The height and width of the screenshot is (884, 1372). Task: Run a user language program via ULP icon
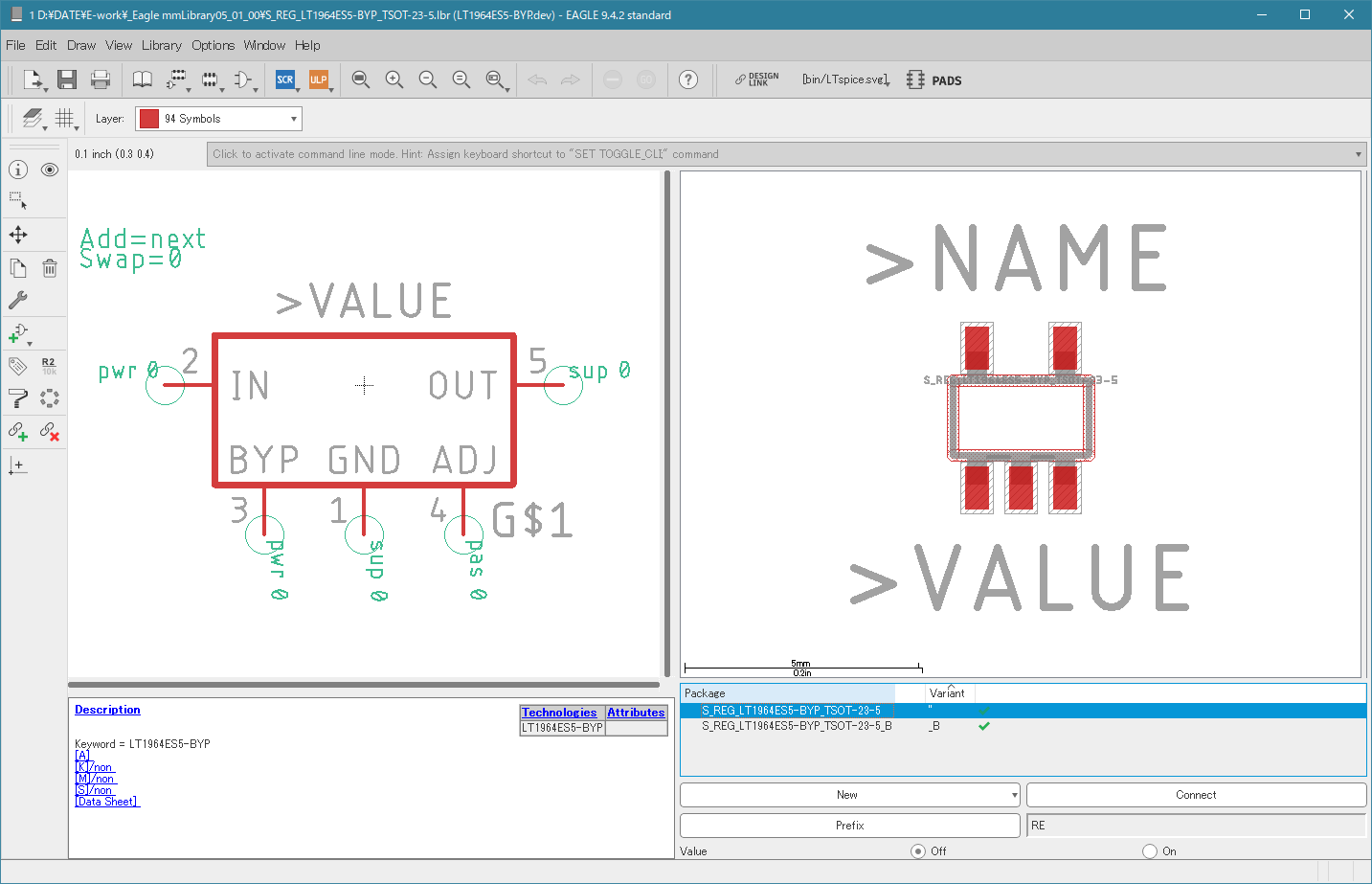(318, 79)
